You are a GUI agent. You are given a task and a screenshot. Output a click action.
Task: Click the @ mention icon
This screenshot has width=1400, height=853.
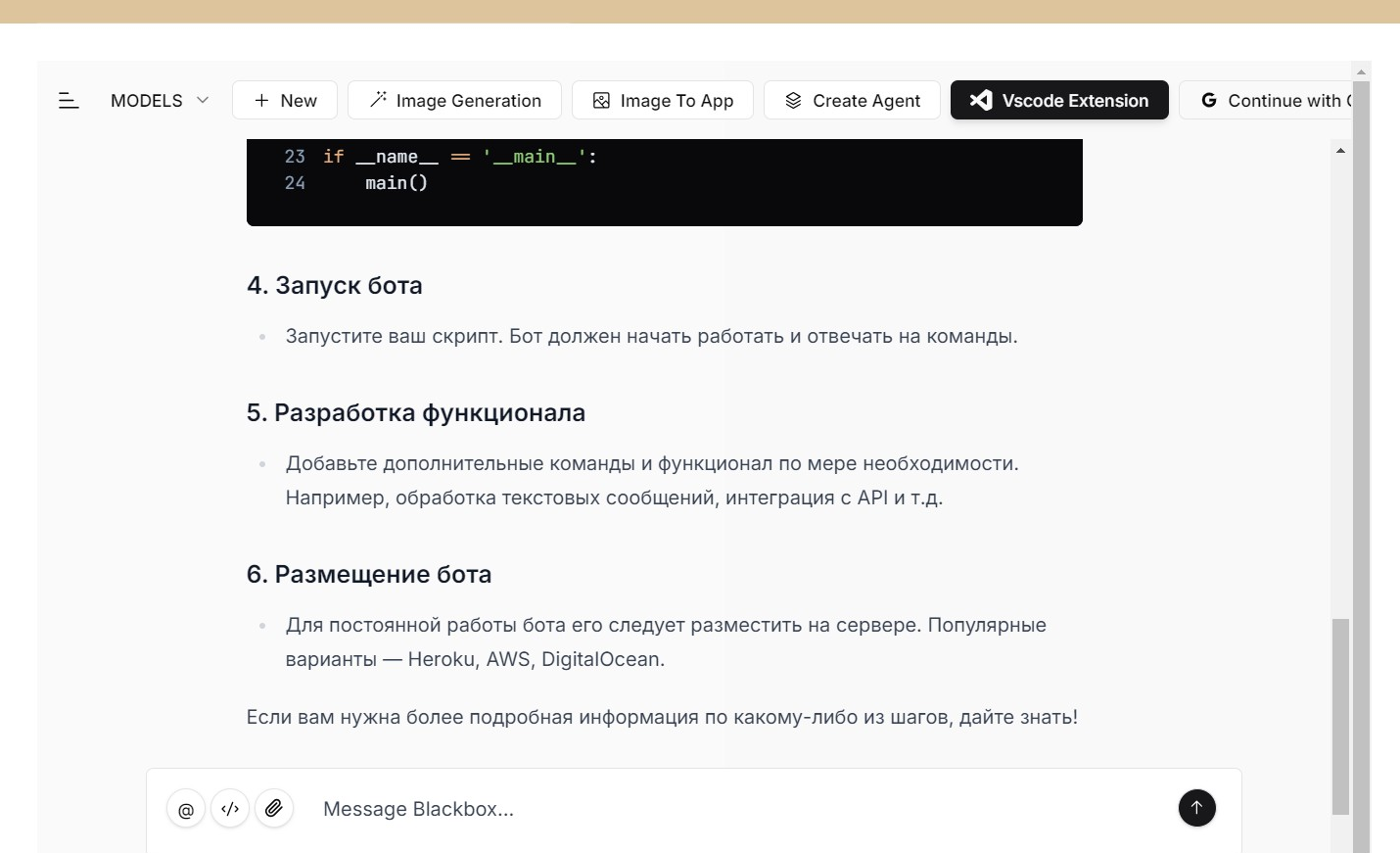[186, 809]
